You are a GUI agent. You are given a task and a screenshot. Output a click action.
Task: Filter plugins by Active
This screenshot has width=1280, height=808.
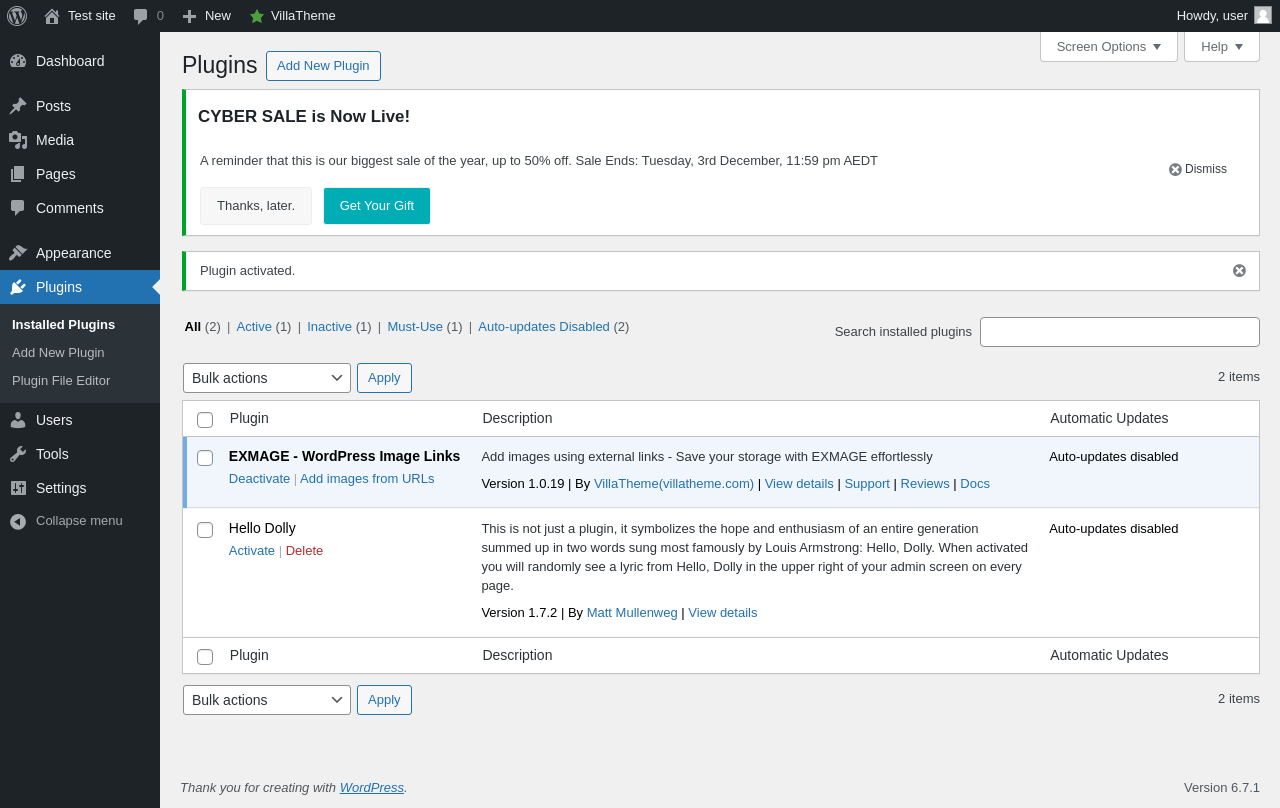pos(254,326)
